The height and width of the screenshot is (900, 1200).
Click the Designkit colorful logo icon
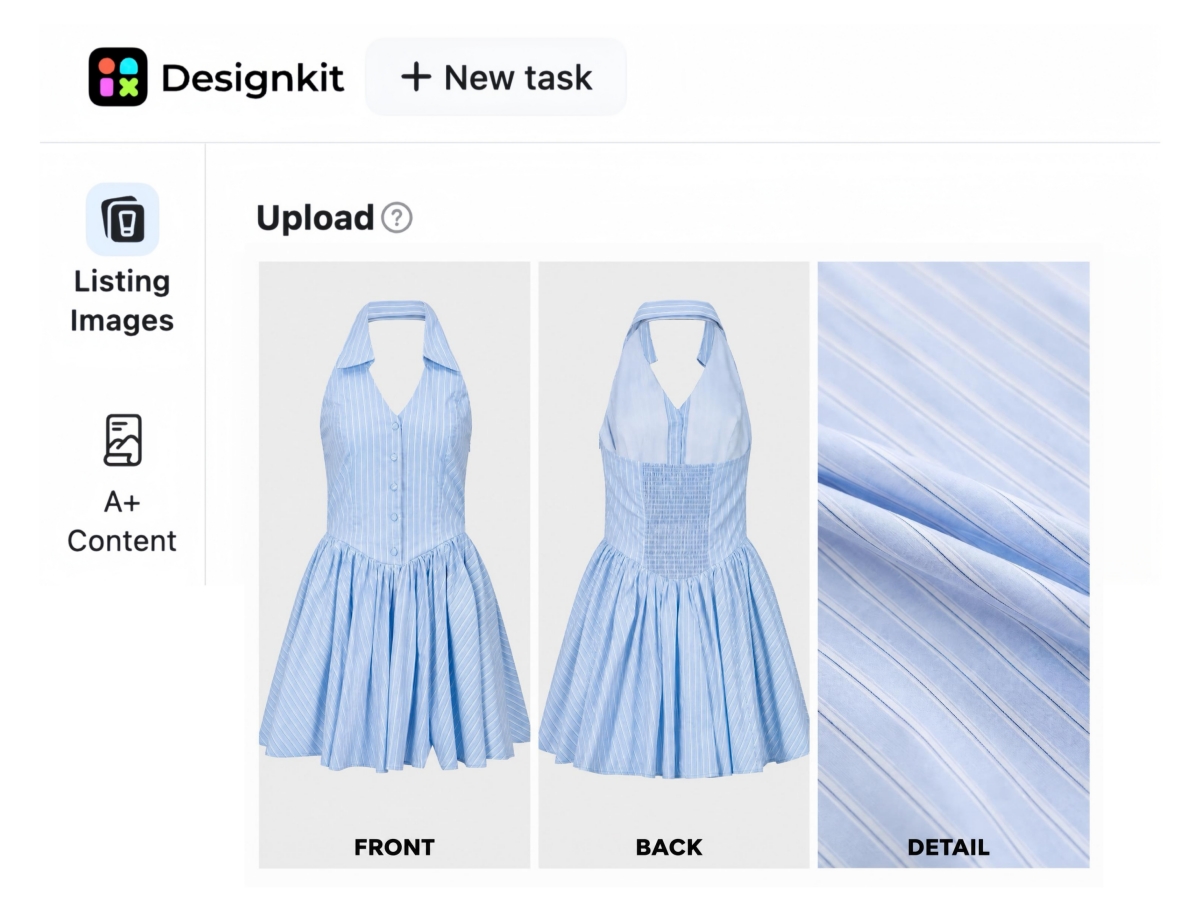coord(118,77)
